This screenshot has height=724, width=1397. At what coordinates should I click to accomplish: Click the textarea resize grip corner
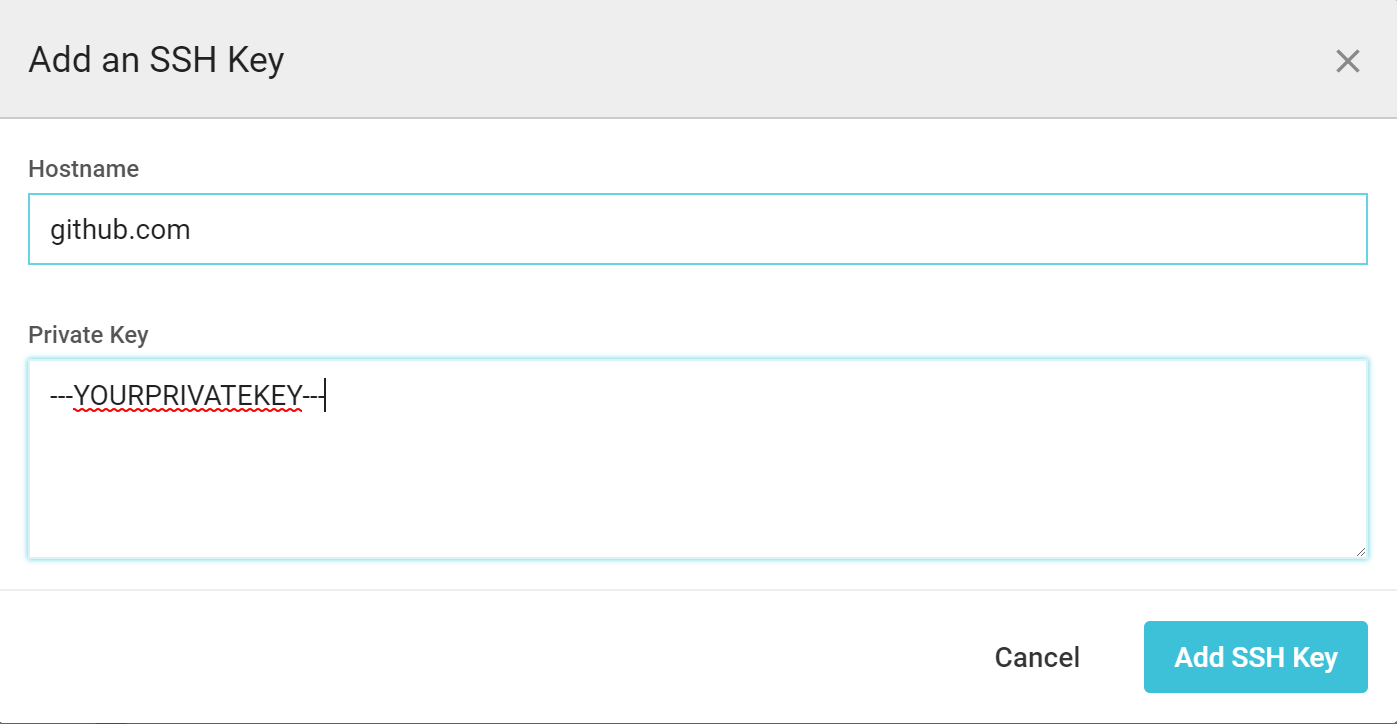[1360, 550]
